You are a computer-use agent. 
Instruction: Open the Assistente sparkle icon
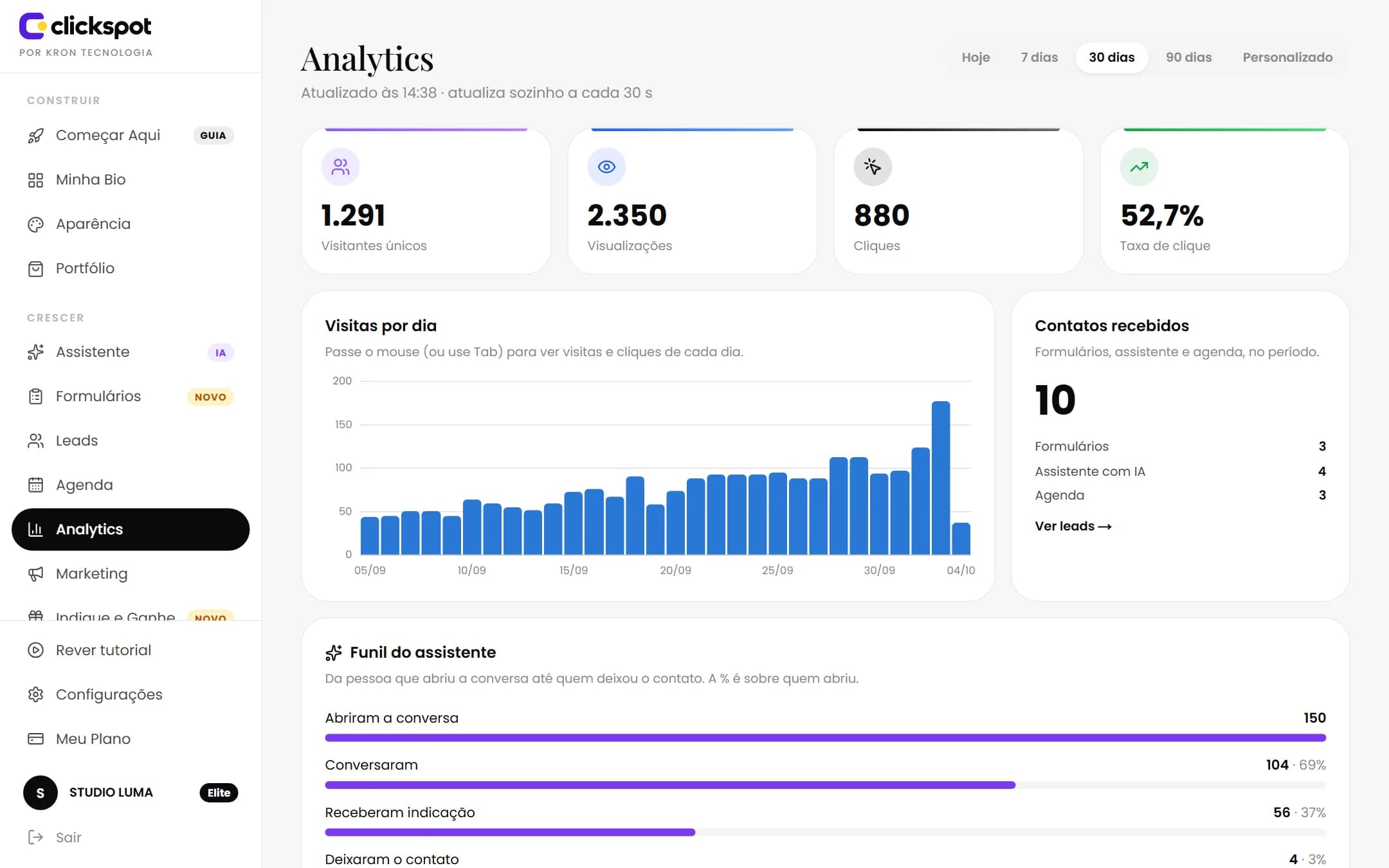(36, 352)
